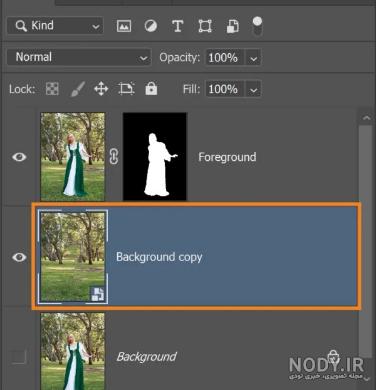Open the Normal blend mode dropdown

(x=79, y=57)
